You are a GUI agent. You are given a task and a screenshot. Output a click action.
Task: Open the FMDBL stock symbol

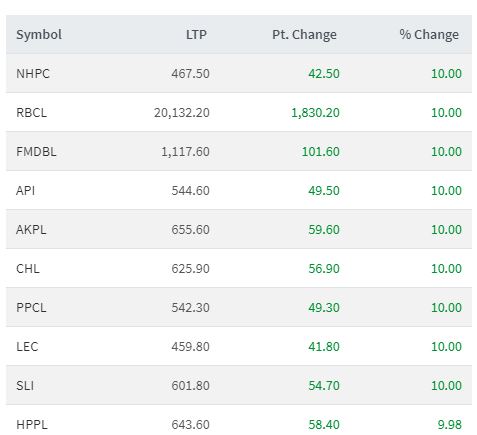pyautogui.click(x=36, y=152)
